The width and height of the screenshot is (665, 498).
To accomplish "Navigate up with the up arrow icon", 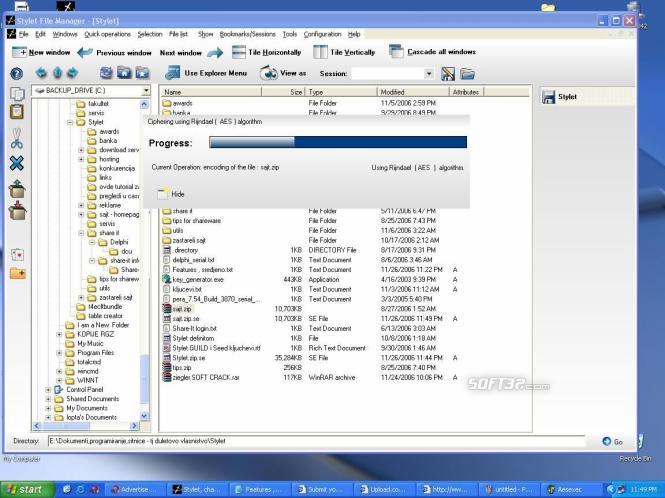I will coord(57,73).
